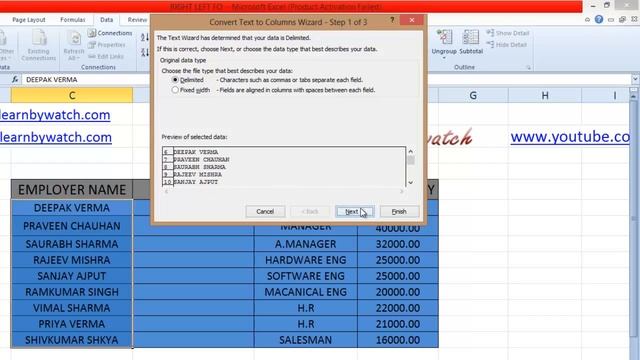Select the PRIYA VERMA cell
The image size is (640, 360).
pos(72,324)
